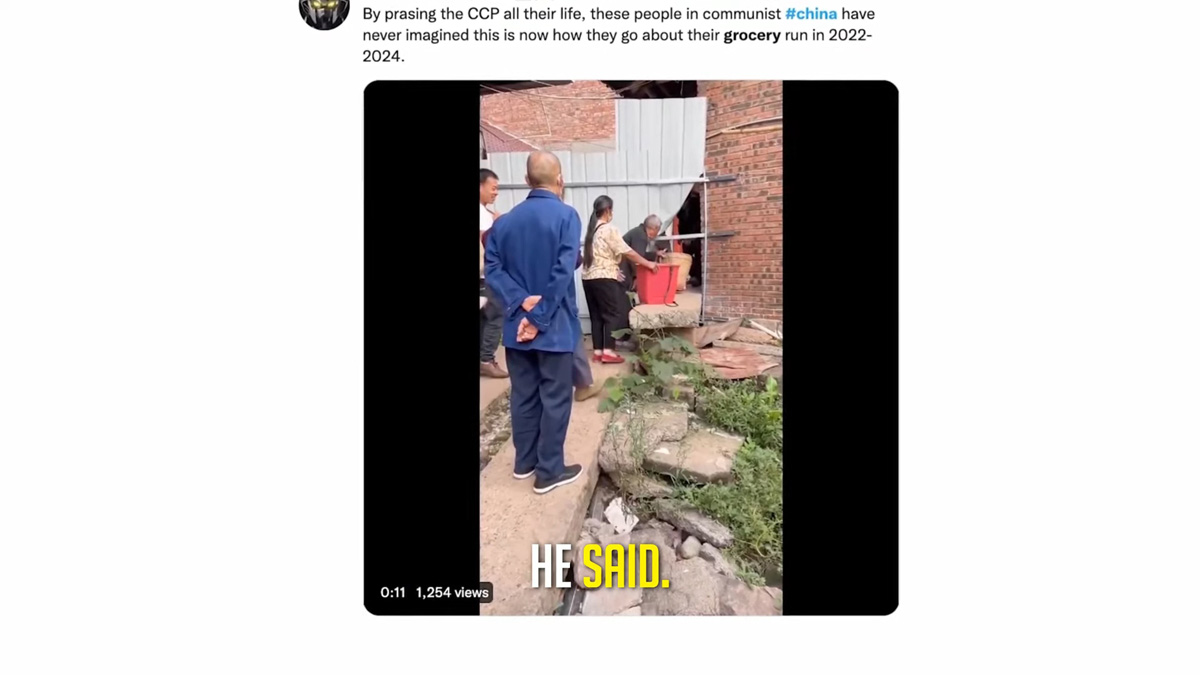The width and height of the screenshot is (1200, 675).
Task: Click the red bucket in the video
Action: [x=657, y=283]
